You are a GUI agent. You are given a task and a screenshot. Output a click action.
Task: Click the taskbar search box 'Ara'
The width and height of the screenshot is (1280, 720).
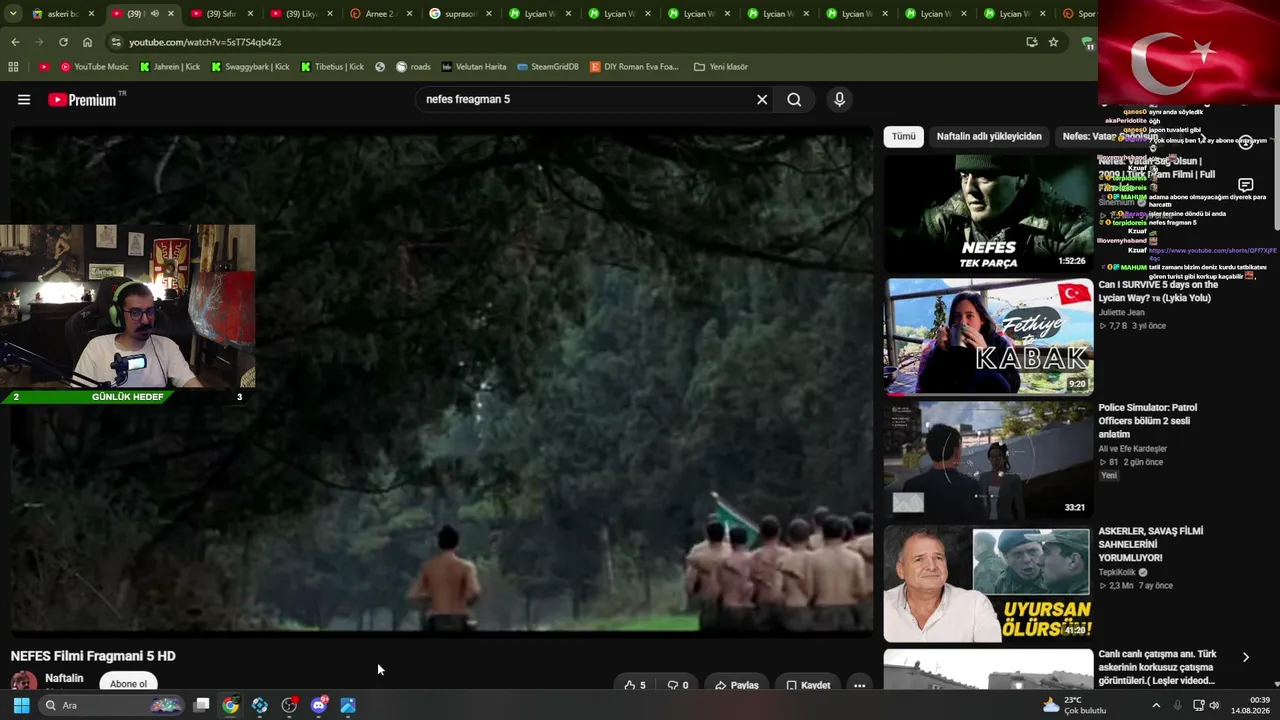pyautogui.click(x=111, y=705)
